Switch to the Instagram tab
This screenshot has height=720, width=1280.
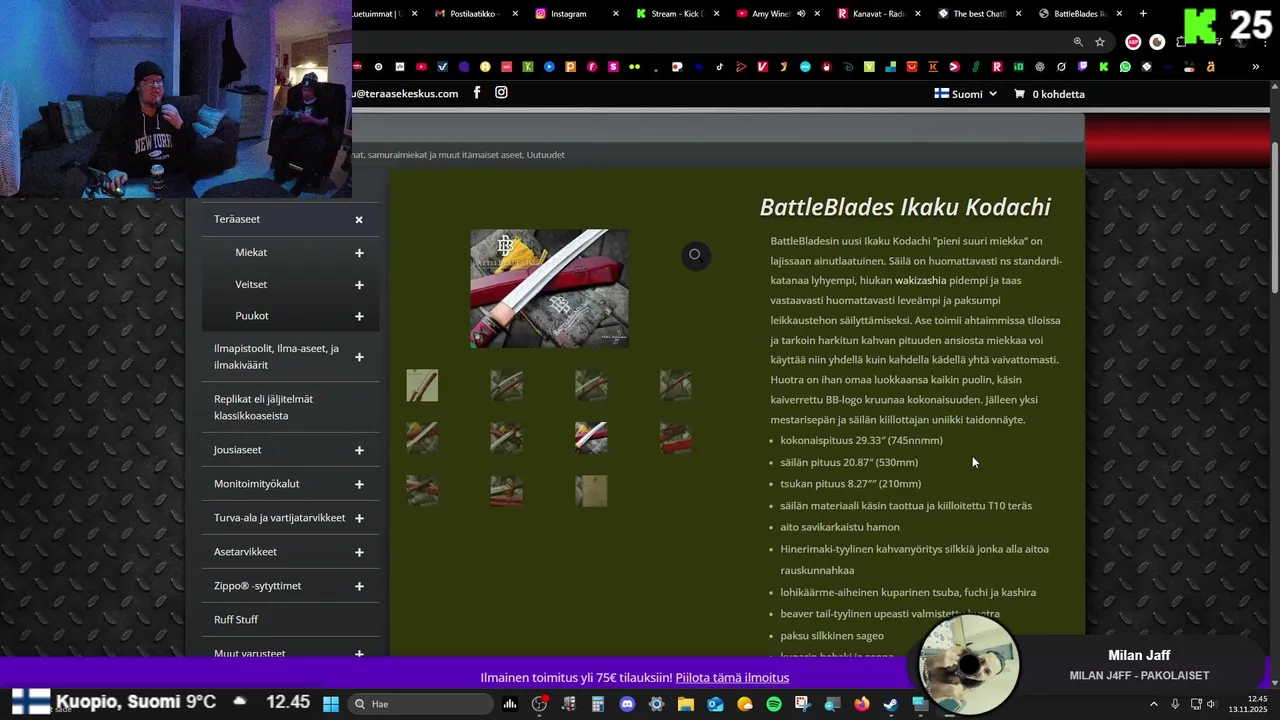(576, 14)
